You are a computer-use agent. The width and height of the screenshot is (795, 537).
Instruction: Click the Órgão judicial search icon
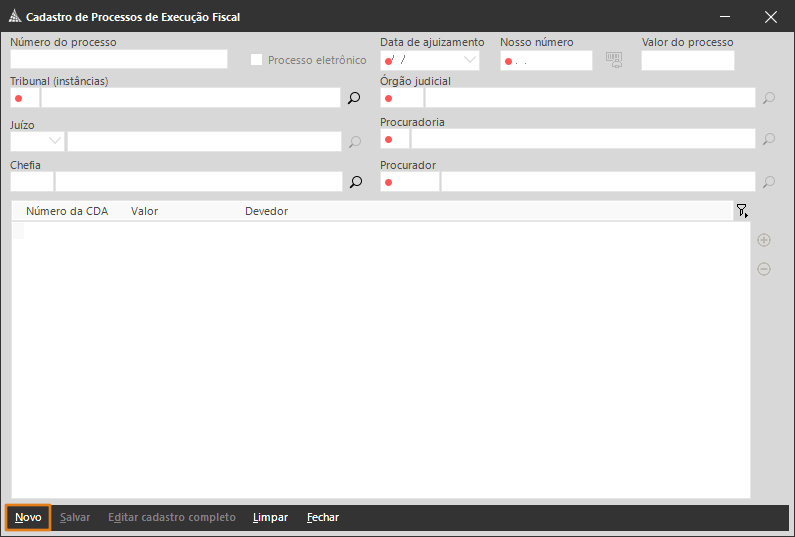click(x=768, y=98)
